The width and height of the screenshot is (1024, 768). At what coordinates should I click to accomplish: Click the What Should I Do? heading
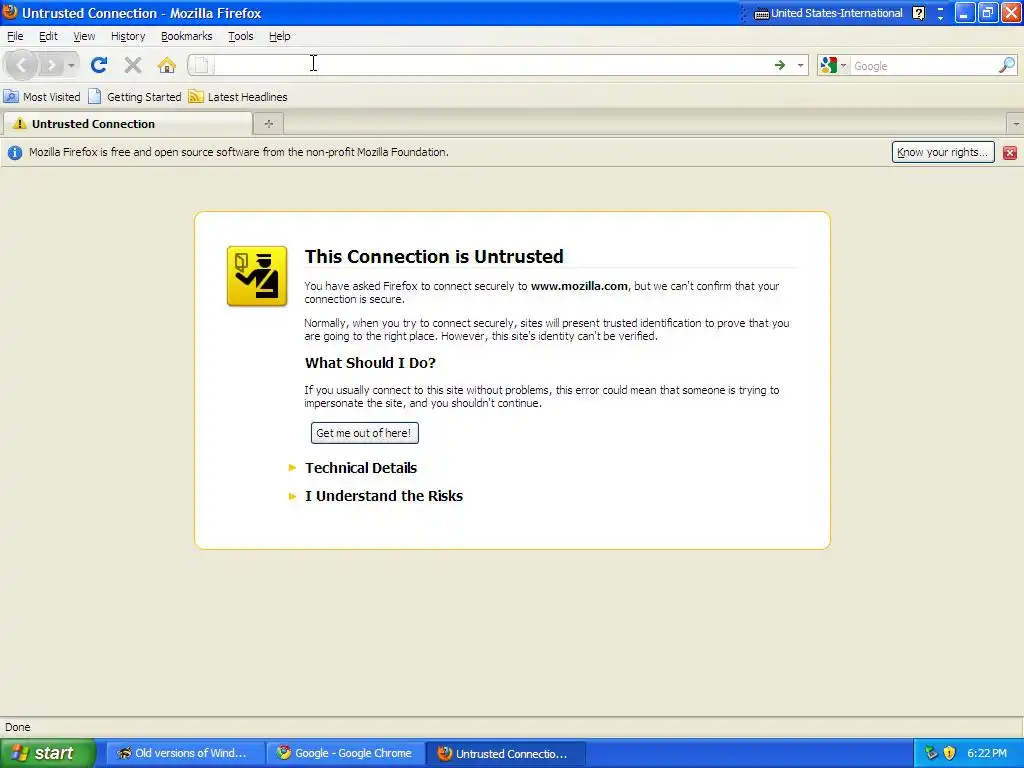[x=370, y=362]
